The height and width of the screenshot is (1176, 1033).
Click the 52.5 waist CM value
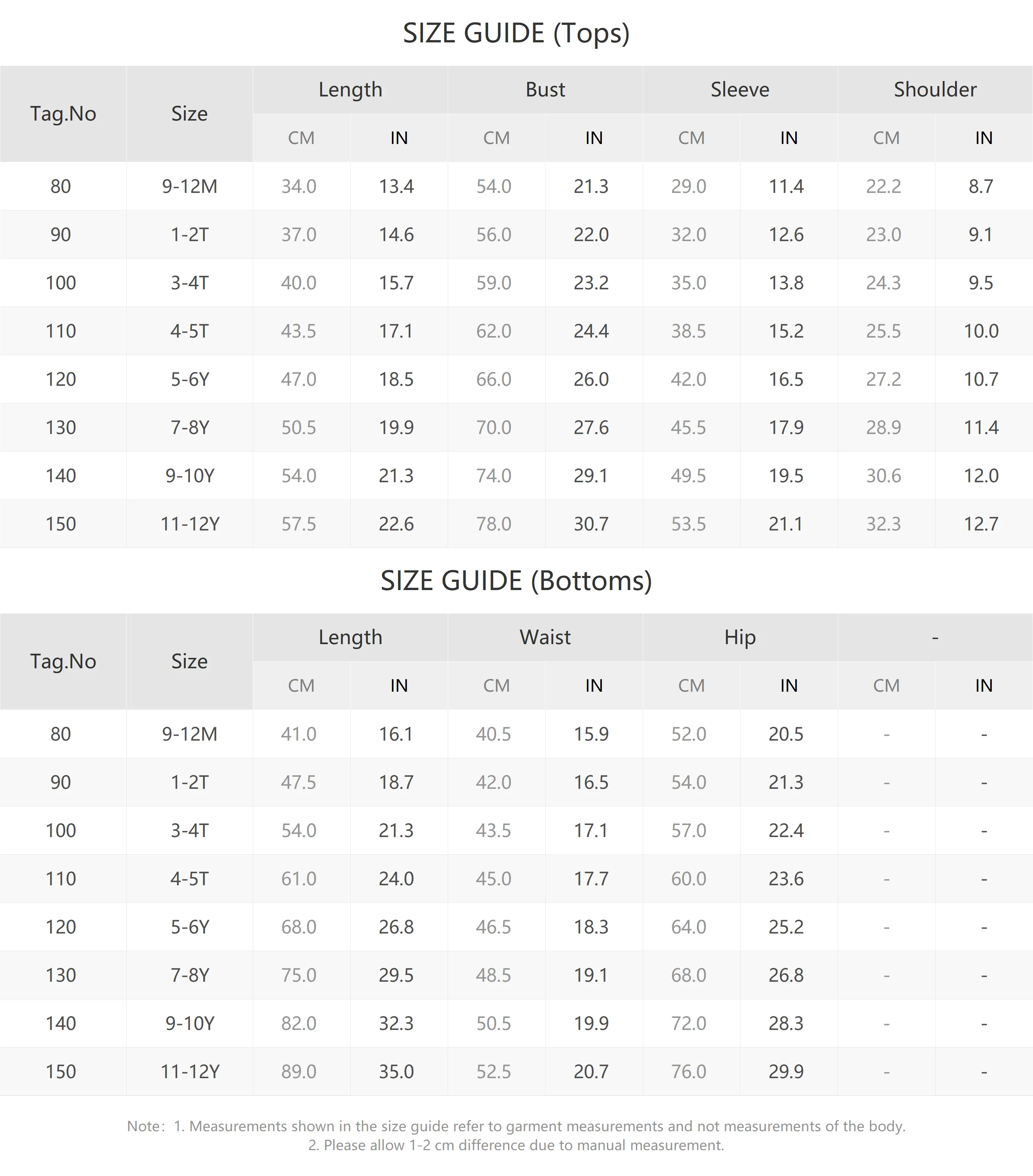pos(494,1071)
